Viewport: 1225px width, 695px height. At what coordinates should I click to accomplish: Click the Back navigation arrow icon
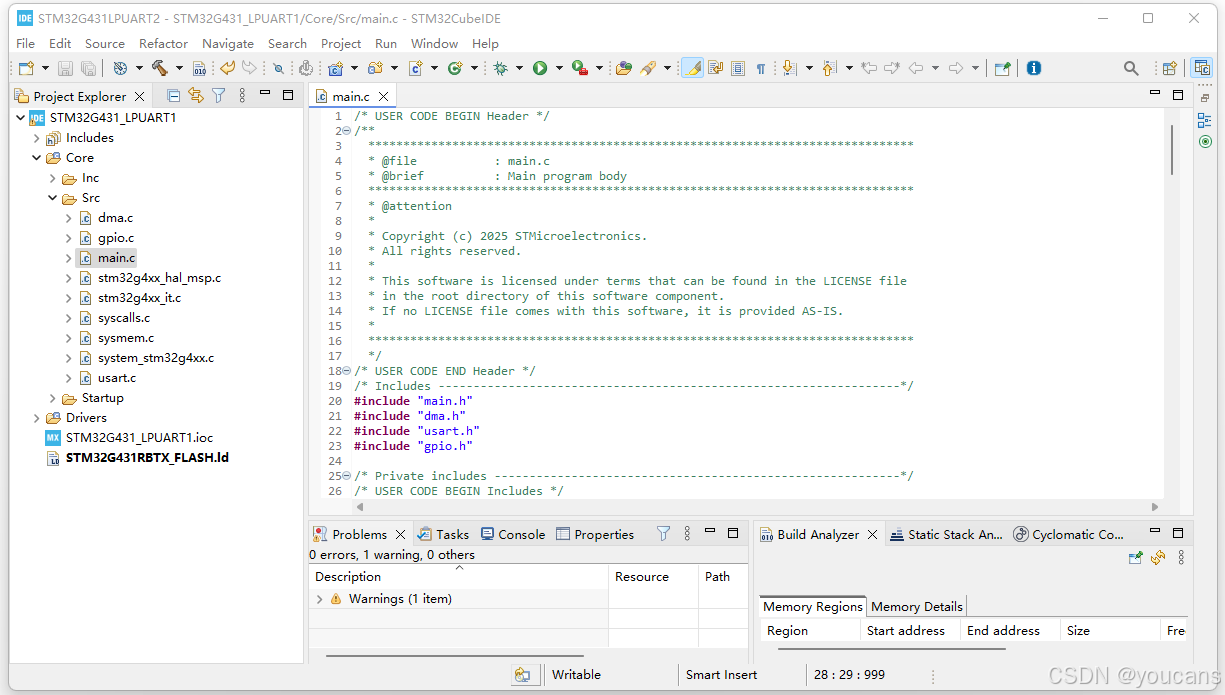click(x=915, y=68)
